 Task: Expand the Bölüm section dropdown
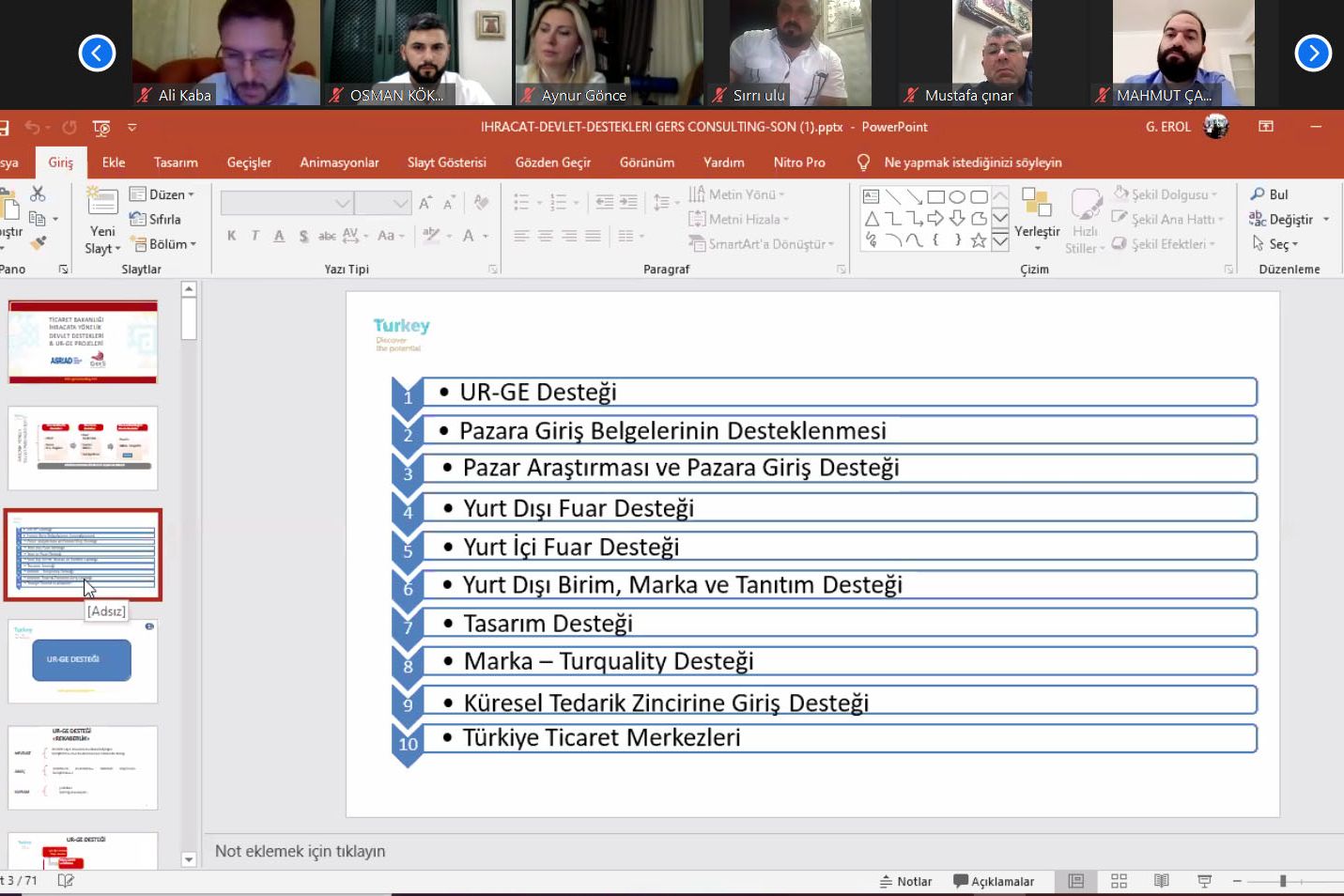pyautogui.click(x=164, y=244)
